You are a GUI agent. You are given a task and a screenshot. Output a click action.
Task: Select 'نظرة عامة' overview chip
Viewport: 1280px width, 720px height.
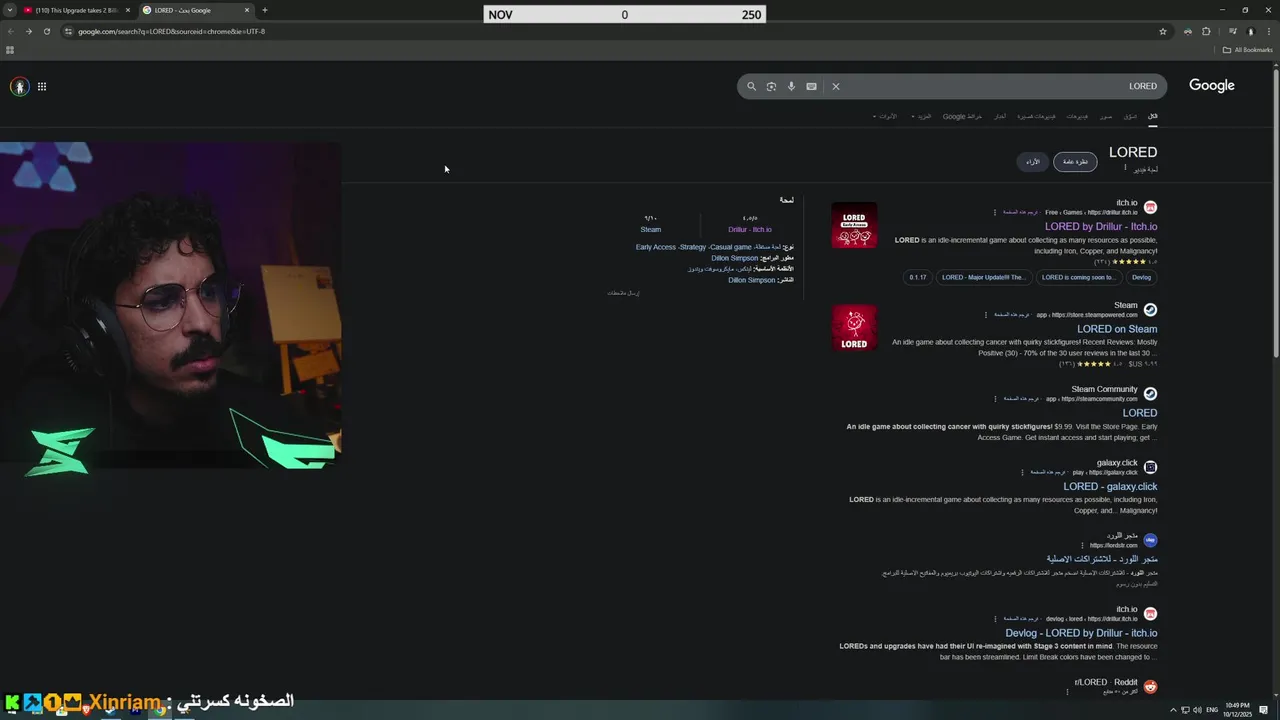click(x=1075, y=161)
